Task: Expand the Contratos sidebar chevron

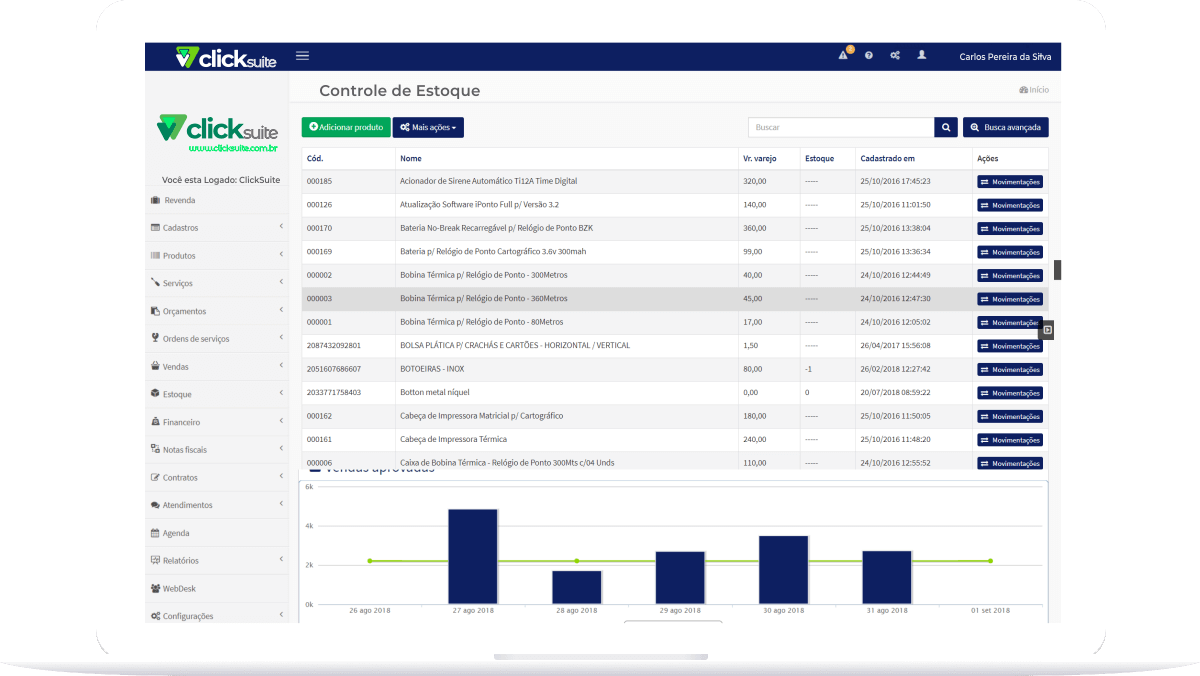Action: [x=282, y=477]
